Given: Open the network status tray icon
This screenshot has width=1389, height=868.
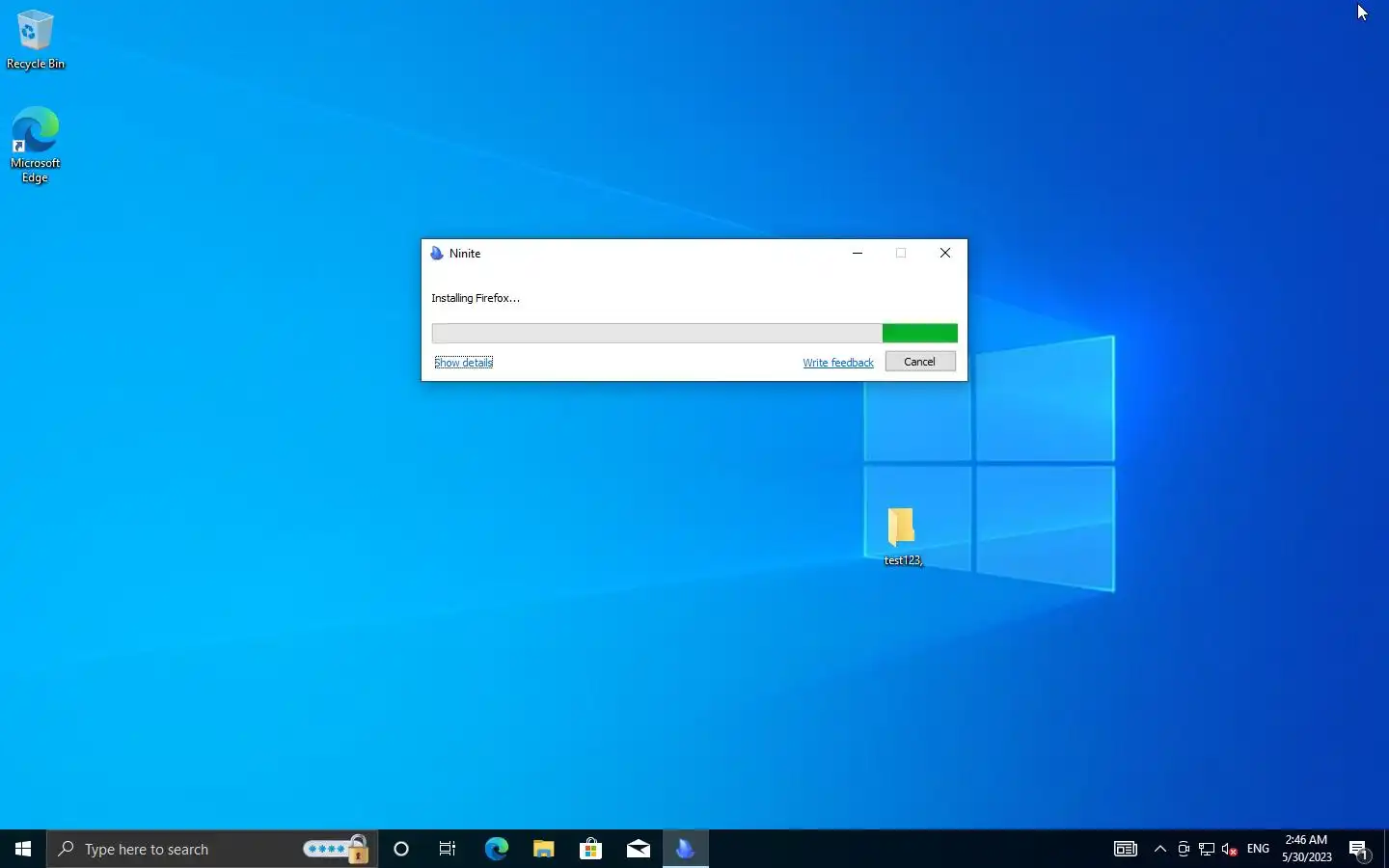Looking at the screenshot, I should pyautogui.click(x=1207, y=849).
